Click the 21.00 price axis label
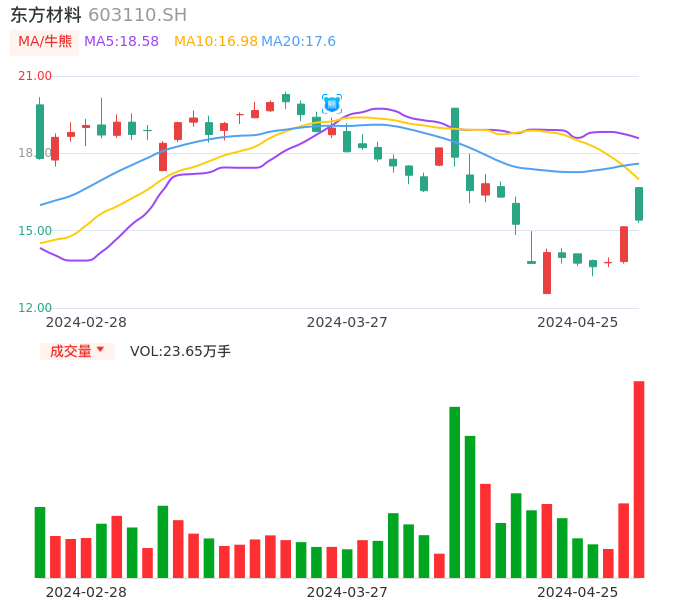 [35, 76]
